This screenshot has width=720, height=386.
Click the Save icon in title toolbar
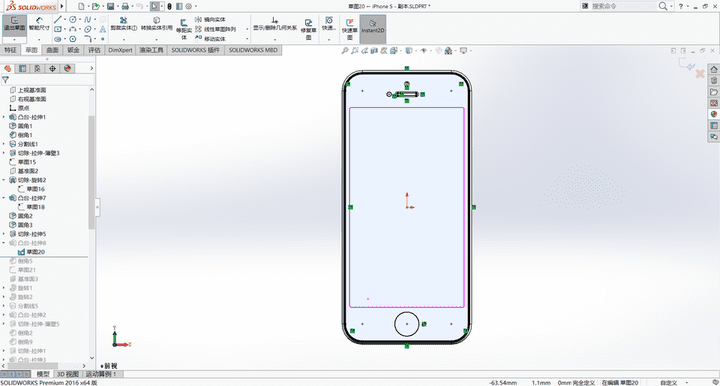111,6
